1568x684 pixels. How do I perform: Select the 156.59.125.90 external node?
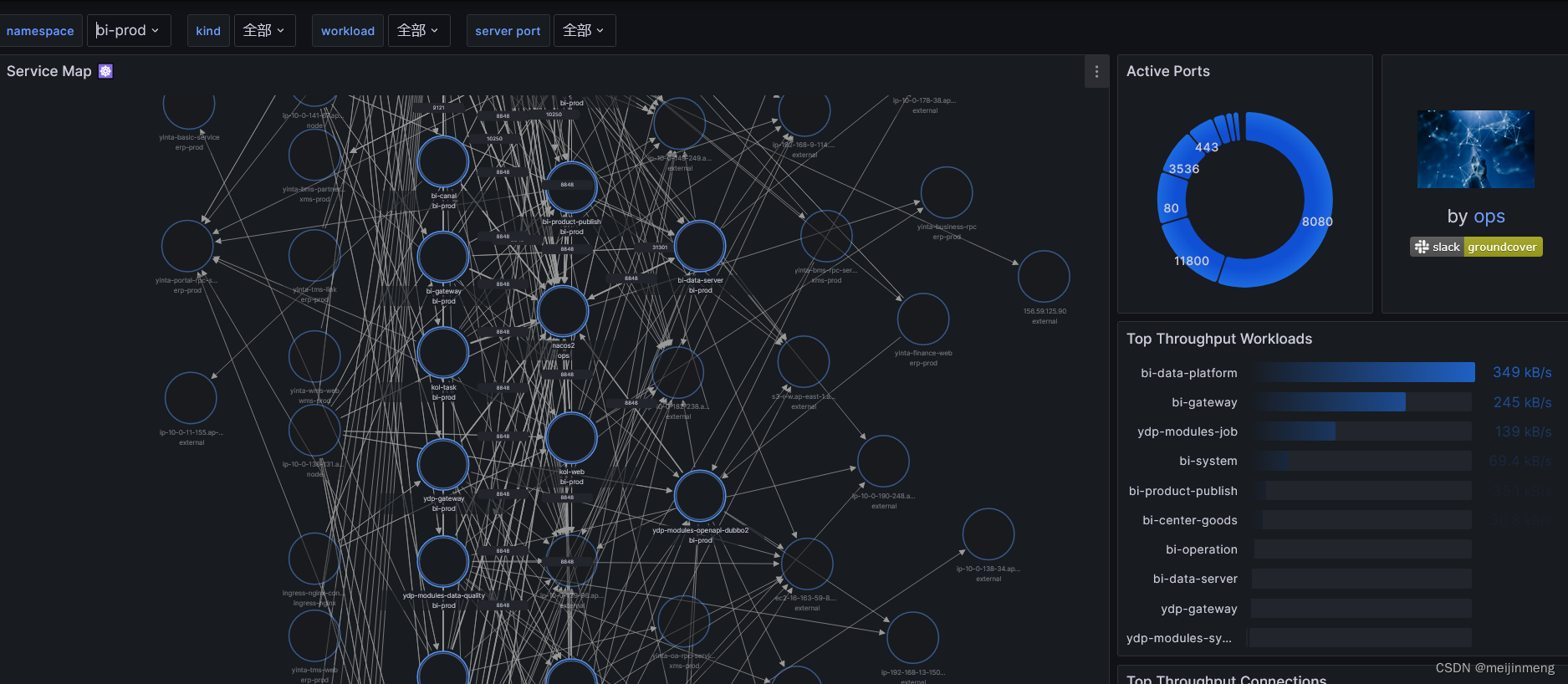click(1044, 276)
